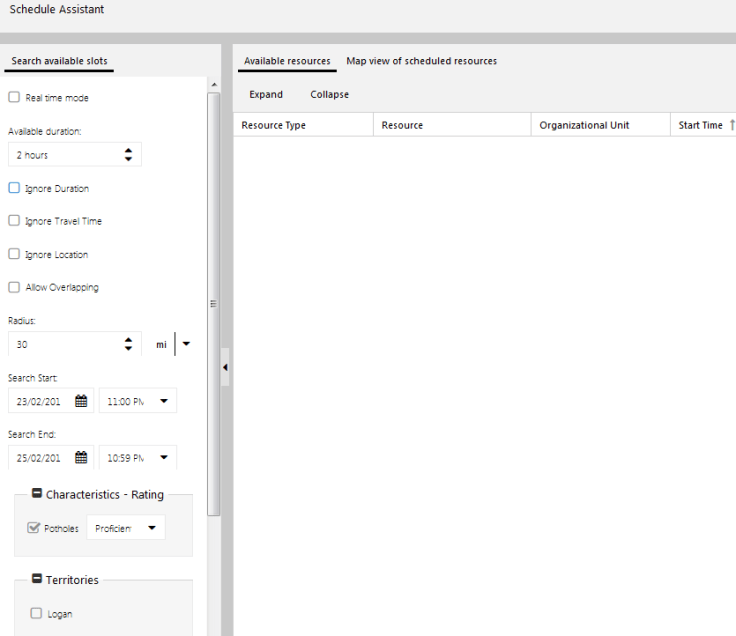This screenshot has height=636, width=736.
Task: Open the radius unit mi dropdown
Action: pos(186,344)
